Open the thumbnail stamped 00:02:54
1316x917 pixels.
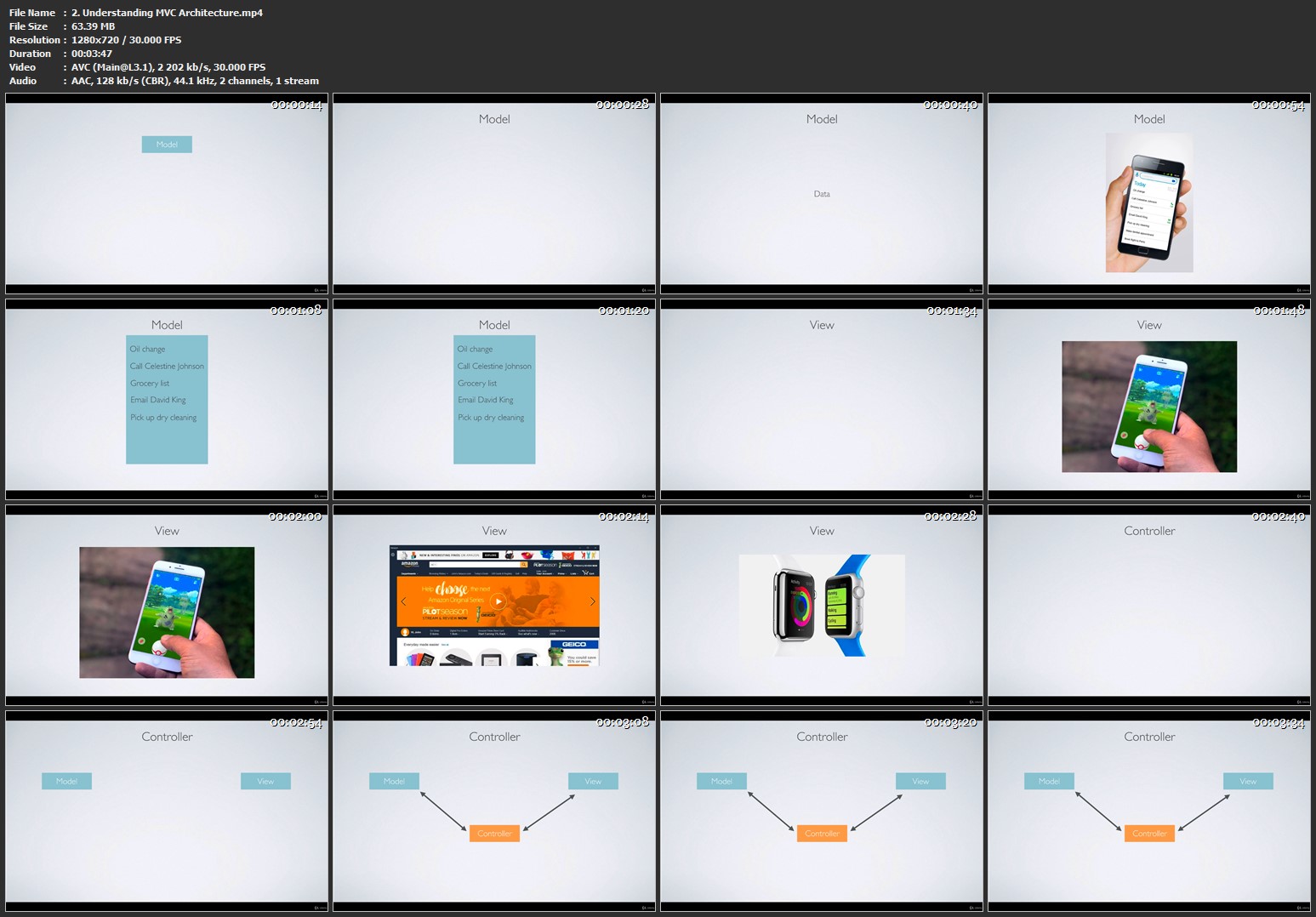click(x=167, y=811)
